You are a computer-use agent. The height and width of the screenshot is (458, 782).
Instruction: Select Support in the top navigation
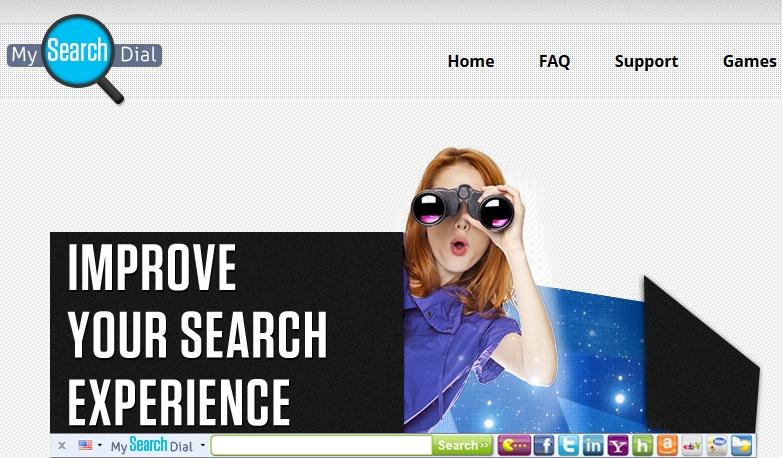(x=646, y=61)
